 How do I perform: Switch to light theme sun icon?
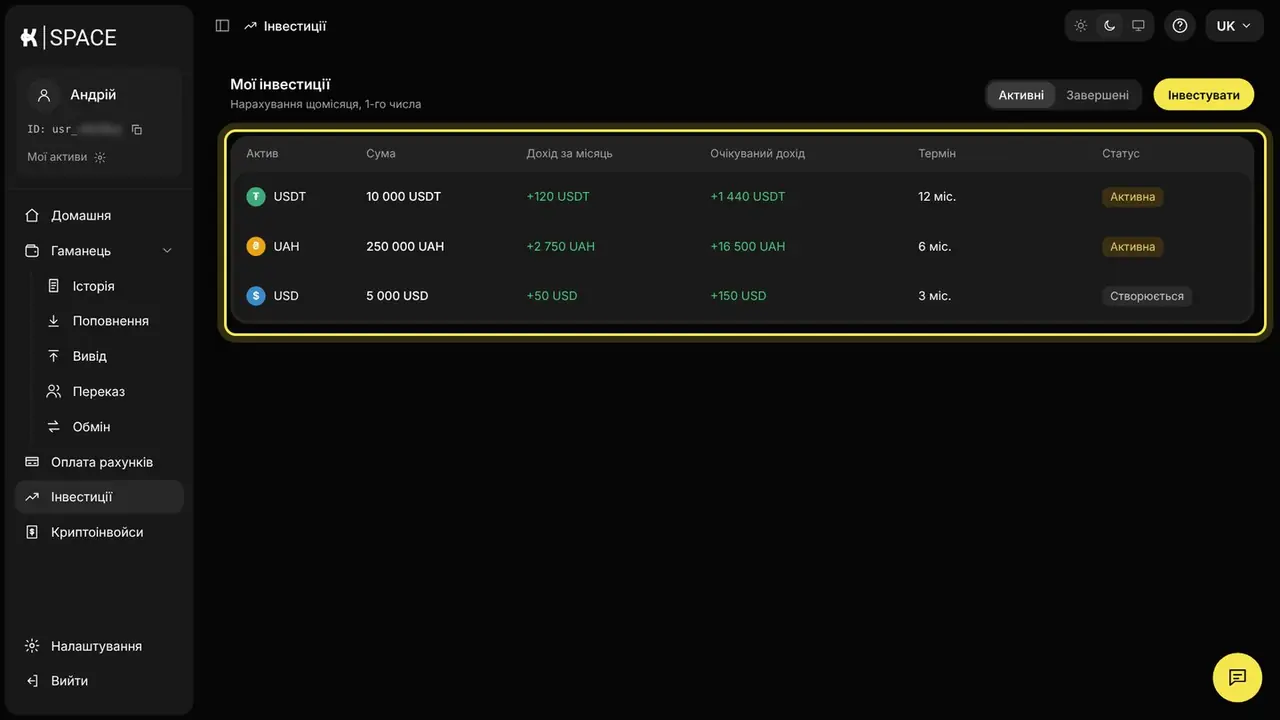coord(1081,26)
